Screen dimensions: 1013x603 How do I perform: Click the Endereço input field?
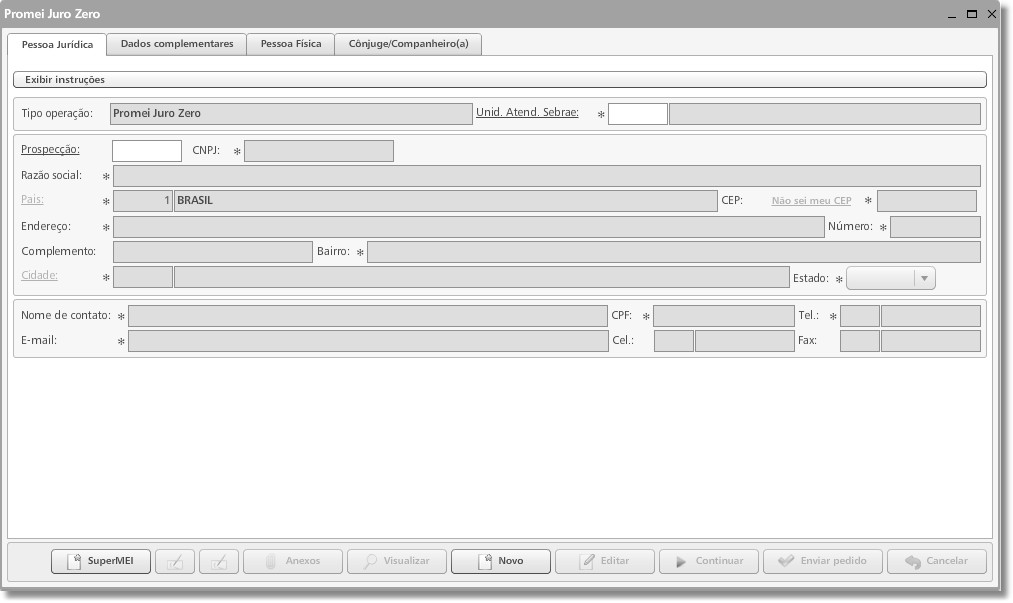point(468,227)
